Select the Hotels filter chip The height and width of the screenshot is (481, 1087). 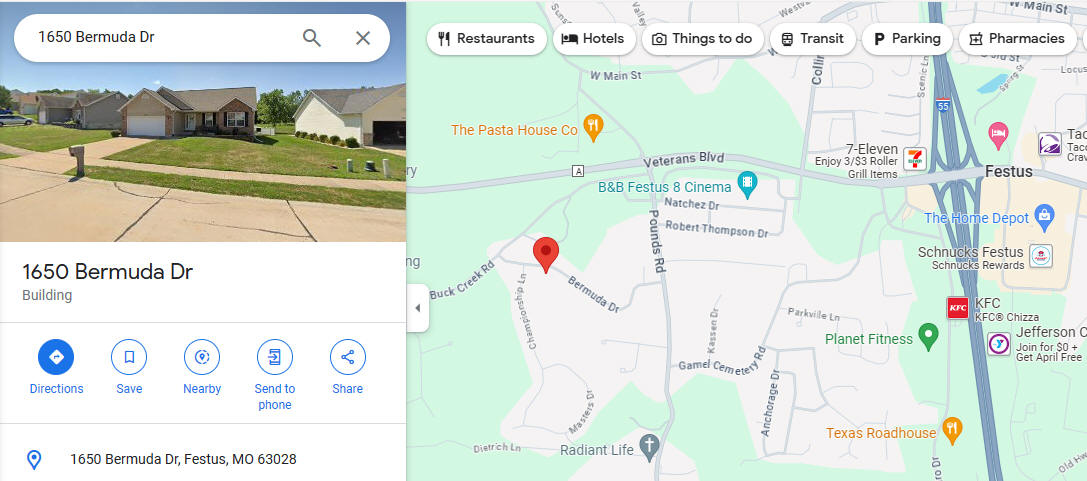[594, 39]
